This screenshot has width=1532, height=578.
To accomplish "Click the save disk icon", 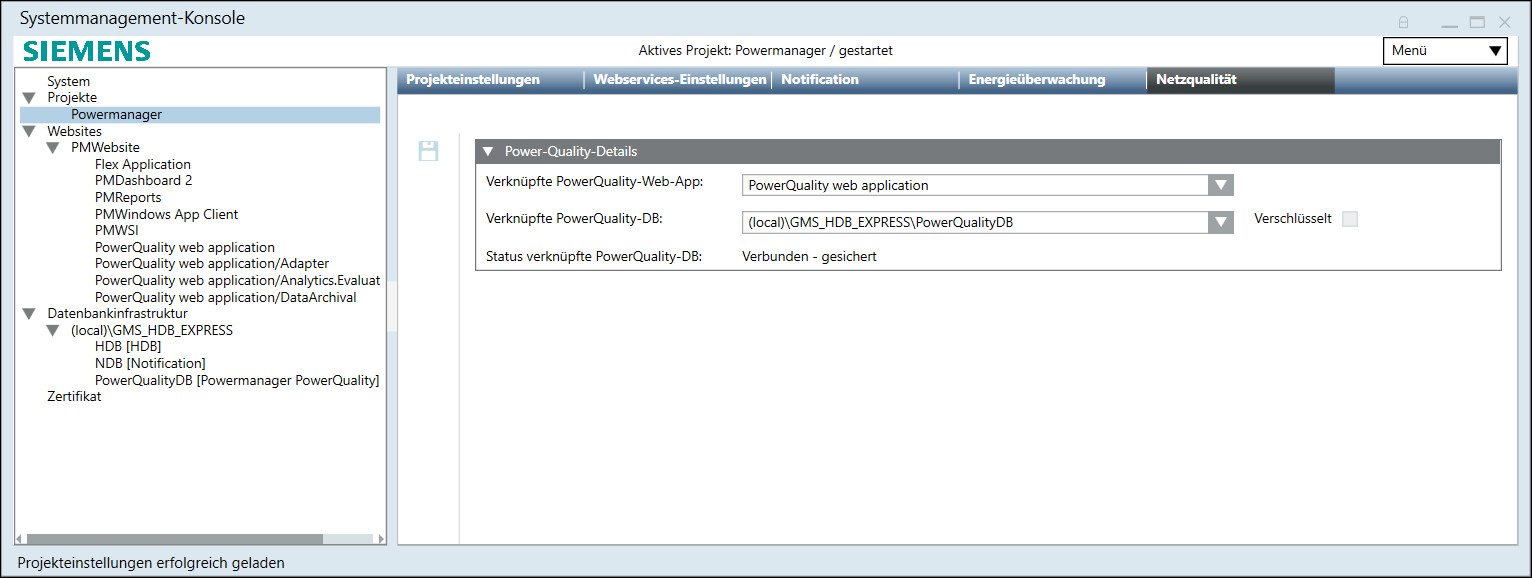I will coord(428,151).
